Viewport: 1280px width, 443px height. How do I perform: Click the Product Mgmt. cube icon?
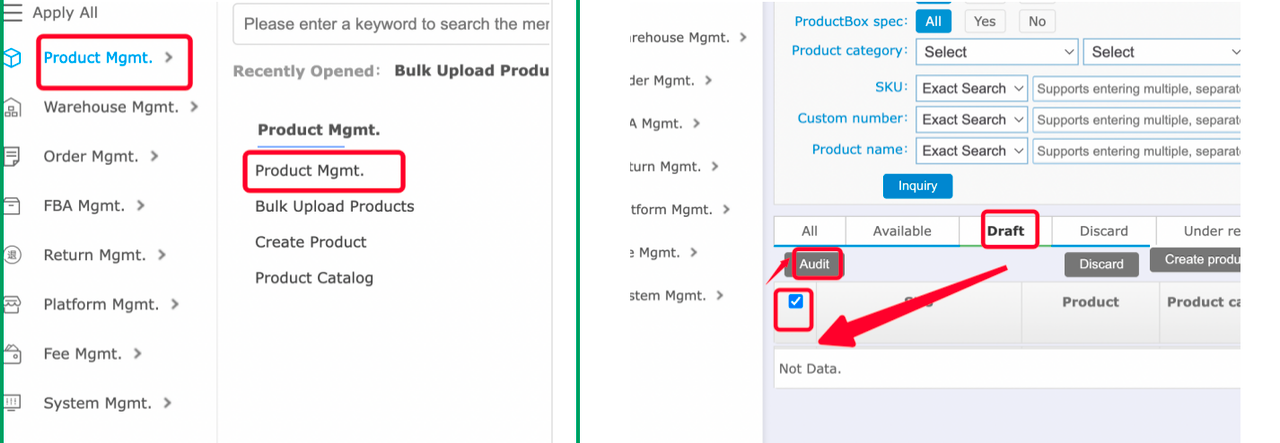pos(12,58)
